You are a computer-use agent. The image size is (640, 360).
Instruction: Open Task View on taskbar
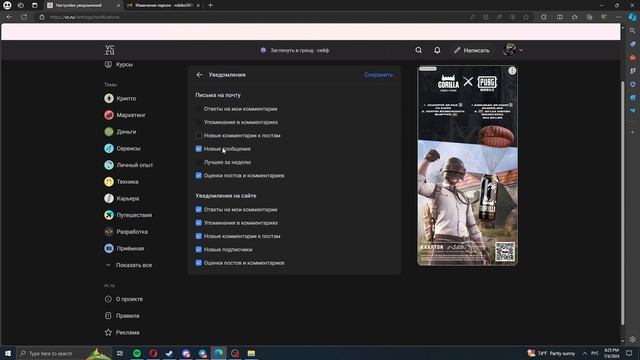pyautogui.click(x=120, y=353)
